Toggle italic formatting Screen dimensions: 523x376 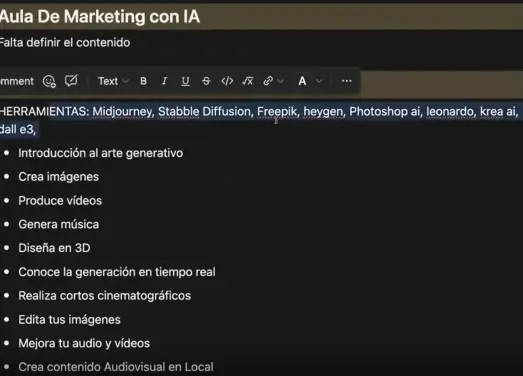click(164, 81)
